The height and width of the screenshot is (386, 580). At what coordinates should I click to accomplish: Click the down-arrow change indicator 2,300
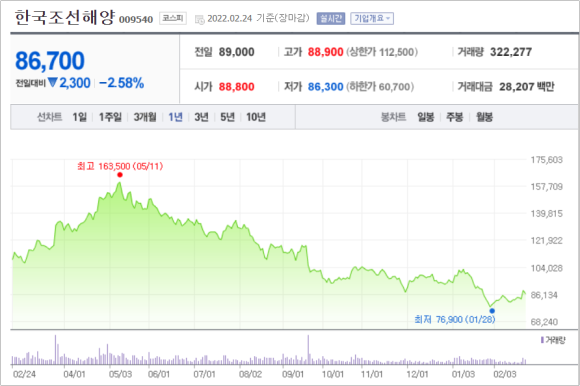pyautogui.click(x=69, y=83)
